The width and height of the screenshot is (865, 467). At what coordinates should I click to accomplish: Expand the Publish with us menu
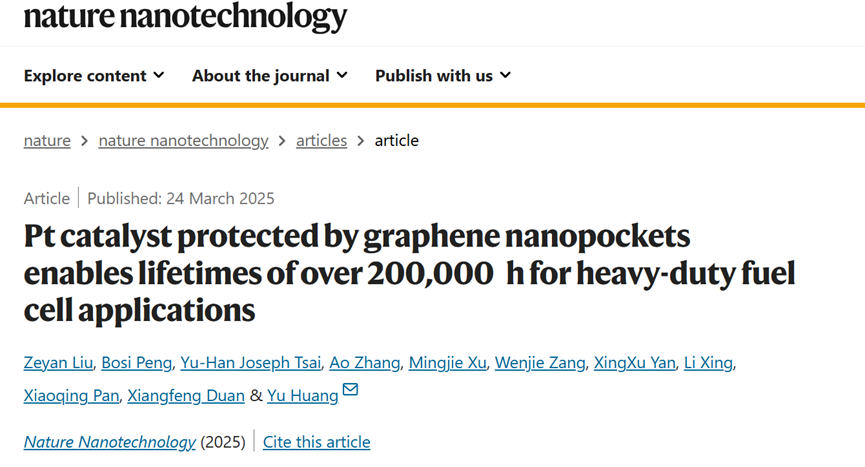(x=443, y=76)
